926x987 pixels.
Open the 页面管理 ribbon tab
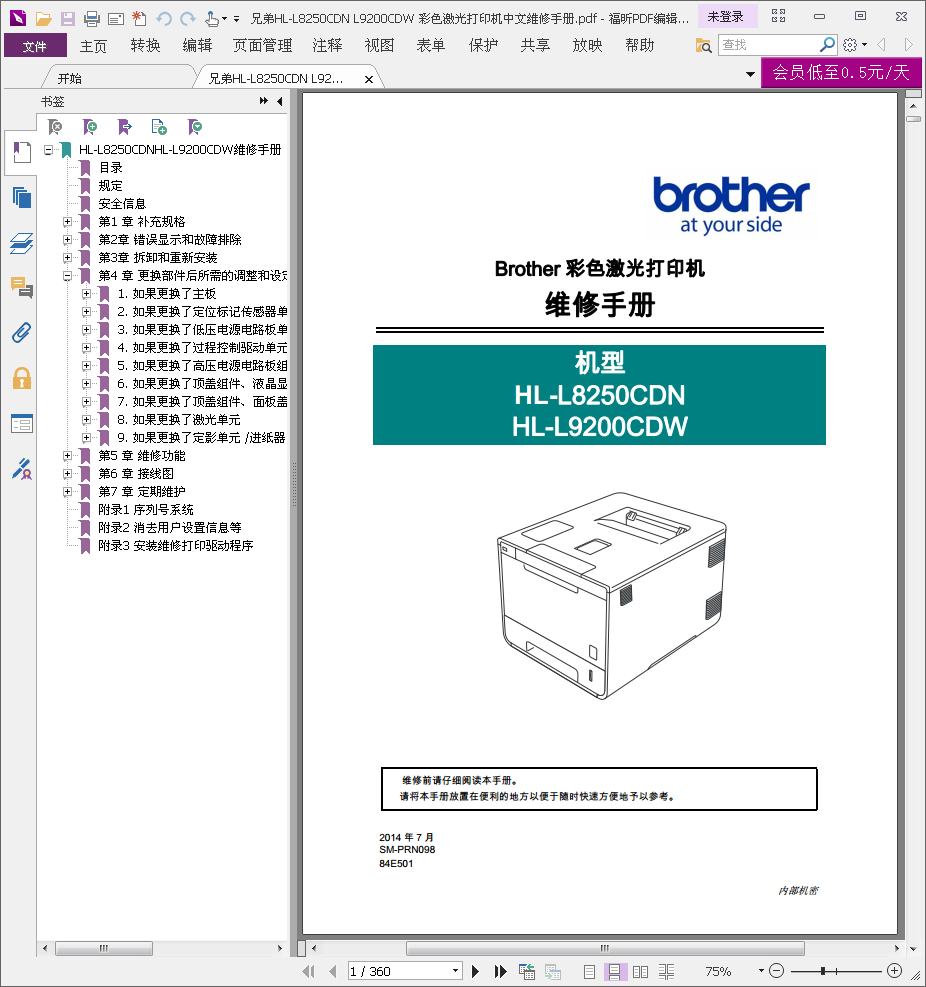pos(263,45)
